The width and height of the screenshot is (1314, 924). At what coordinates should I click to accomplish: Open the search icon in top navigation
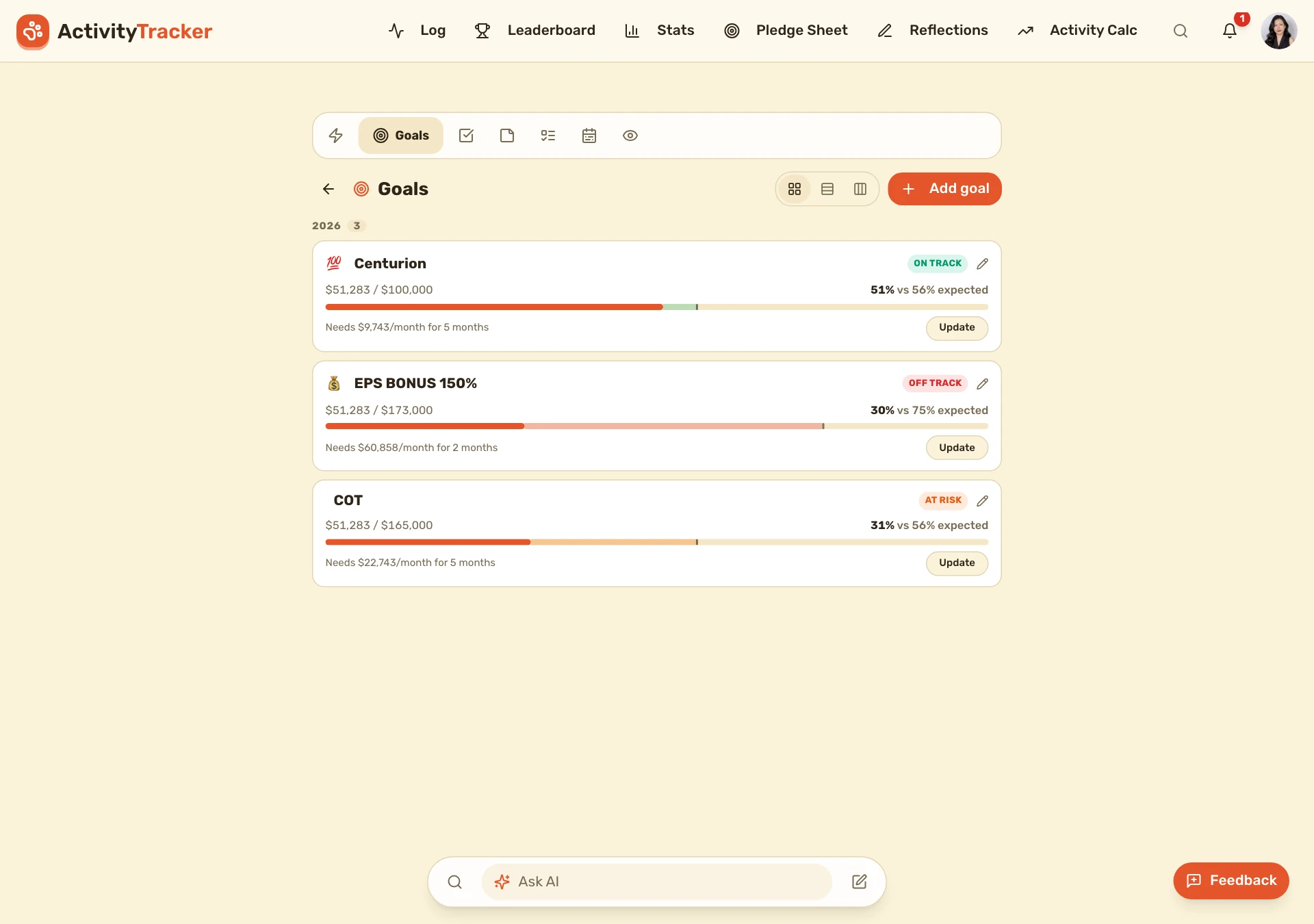1180,31
